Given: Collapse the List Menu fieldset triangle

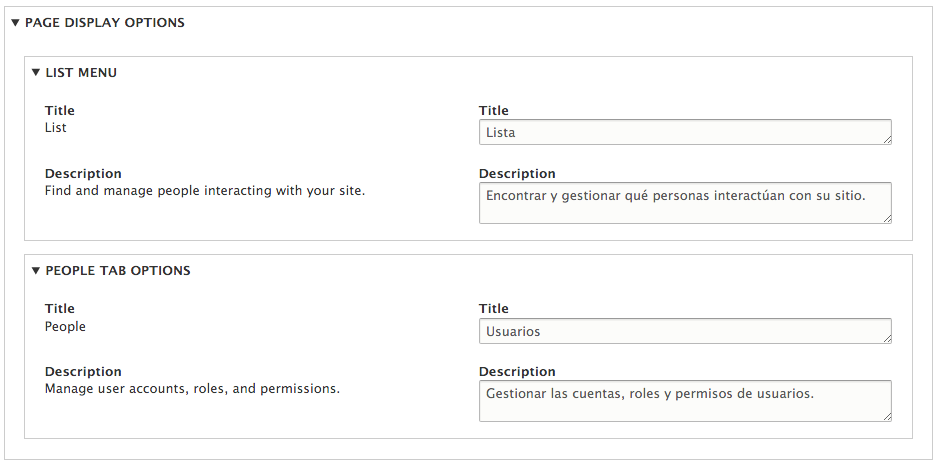Looking at the screenshot, I should click(36, 73).
